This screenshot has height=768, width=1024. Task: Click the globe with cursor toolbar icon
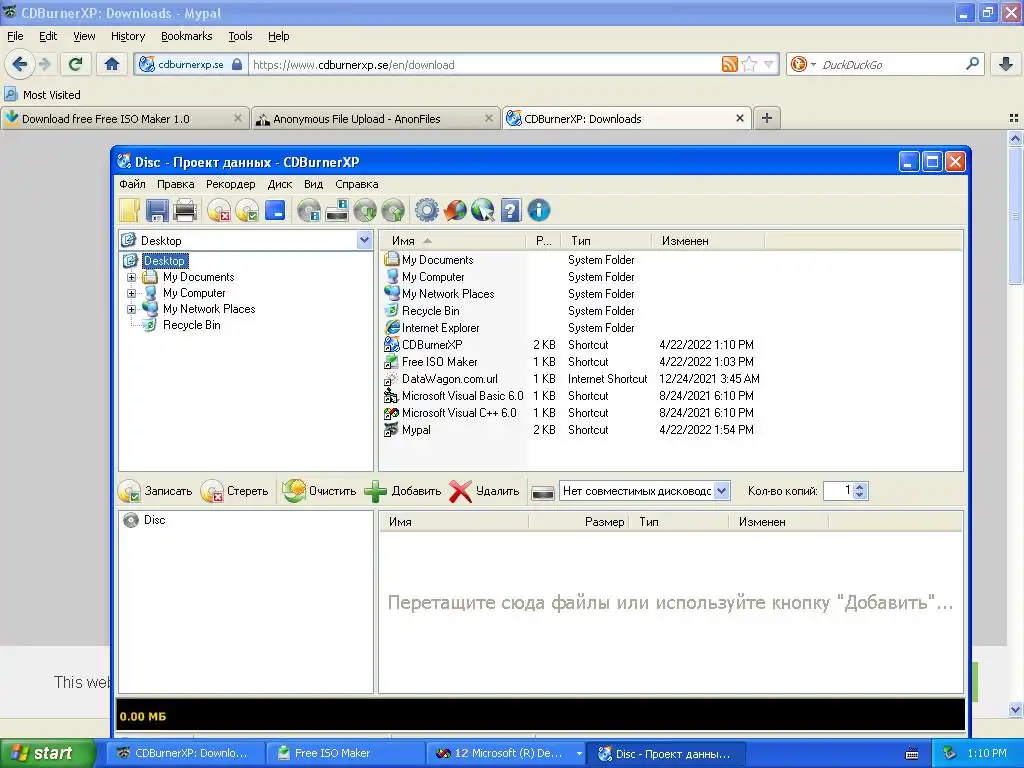coord(483,210)
